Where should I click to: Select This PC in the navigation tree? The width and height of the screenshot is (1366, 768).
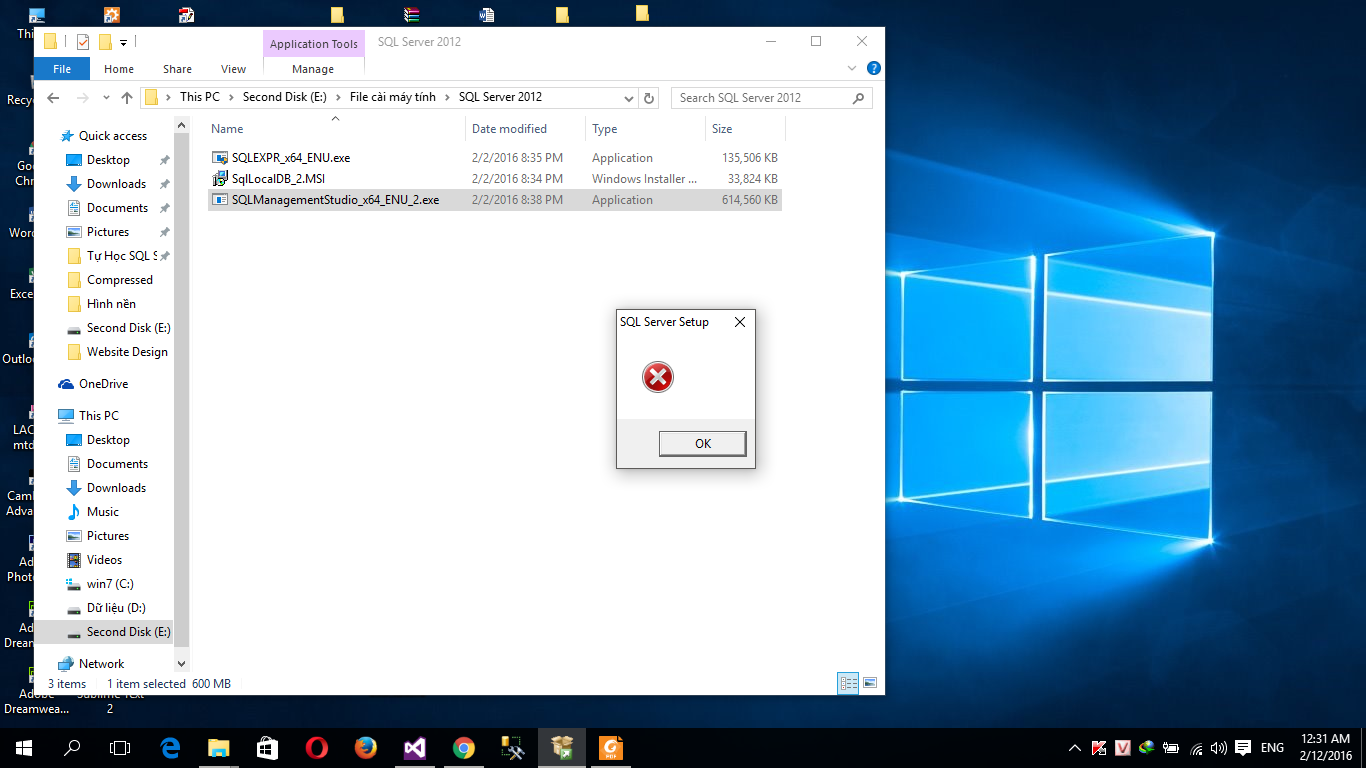click(98, 416)
